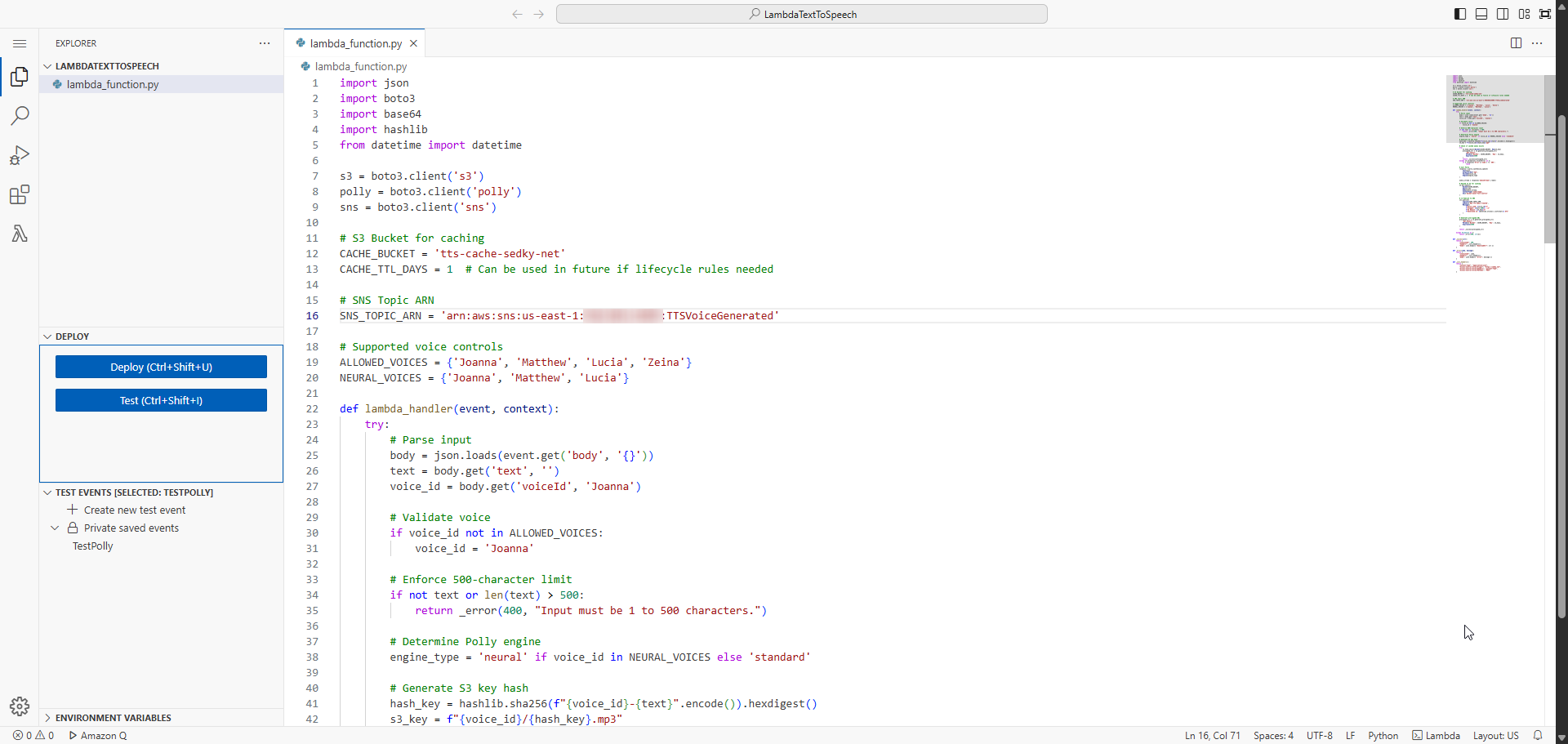Click the ALLOWED_VOICES definition line
The height and width of the screenshot is (744, 1568).
point(515,362)
